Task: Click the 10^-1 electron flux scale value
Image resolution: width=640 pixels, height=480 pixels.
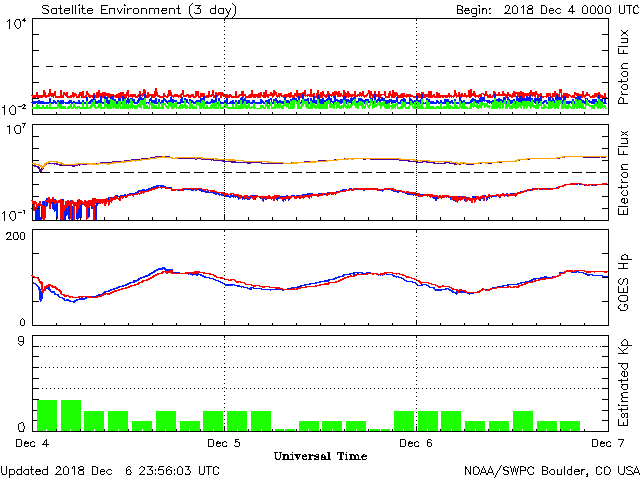Action: point(14,215)
